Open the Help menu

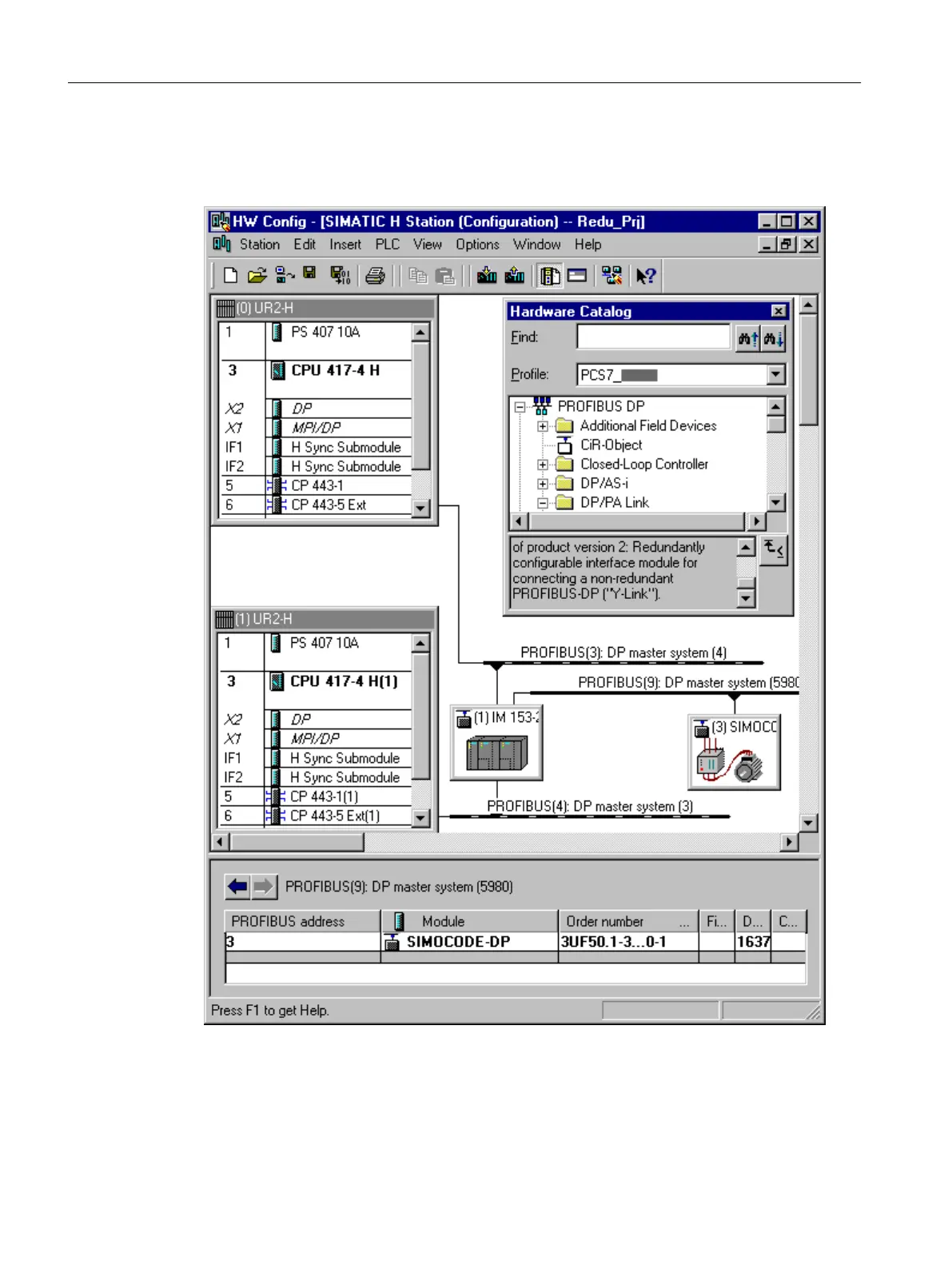coord(588,245)
